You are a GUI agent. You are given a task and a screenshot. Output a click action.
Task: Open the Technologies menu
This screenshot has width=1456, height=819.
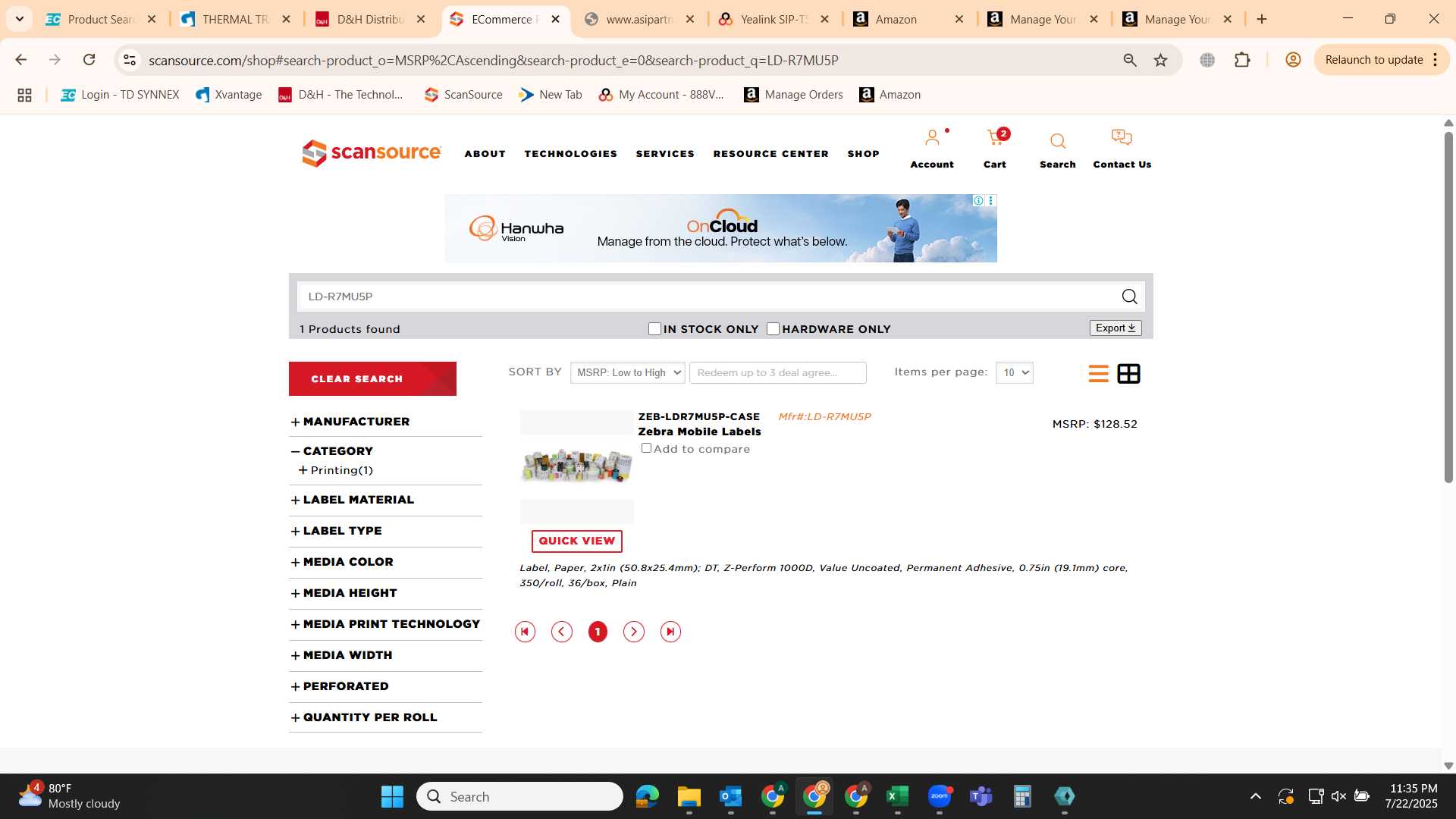click(x=570, y=154)
